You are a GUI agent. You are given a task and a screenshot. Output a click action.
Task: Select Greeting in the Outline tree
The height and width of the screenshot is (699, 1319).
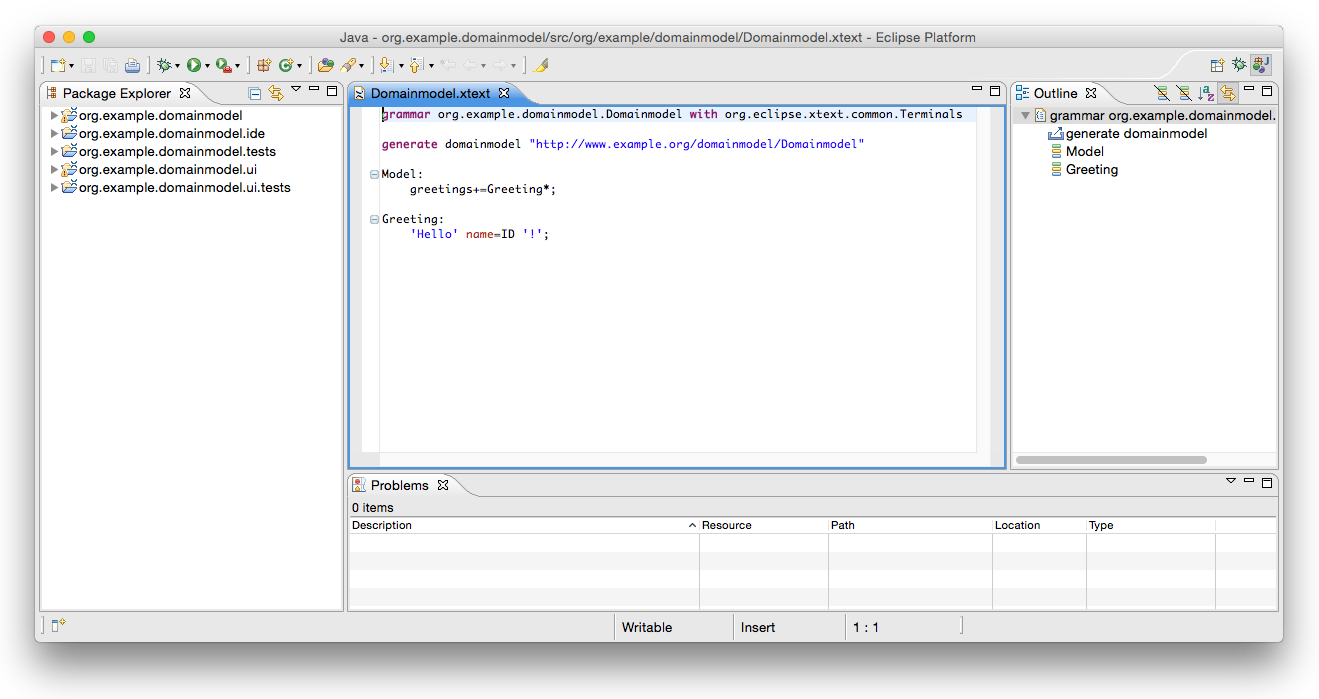[x=1091, y=170]
